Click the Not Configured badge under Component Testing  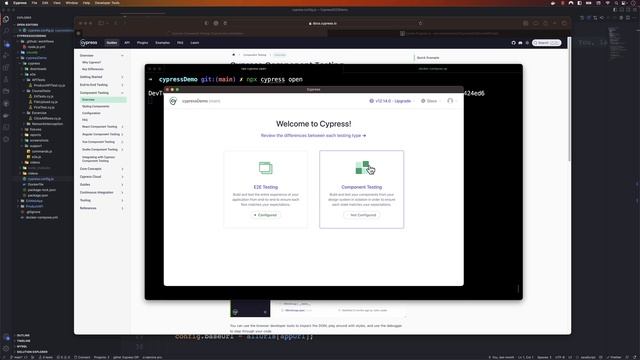(362, 215)
